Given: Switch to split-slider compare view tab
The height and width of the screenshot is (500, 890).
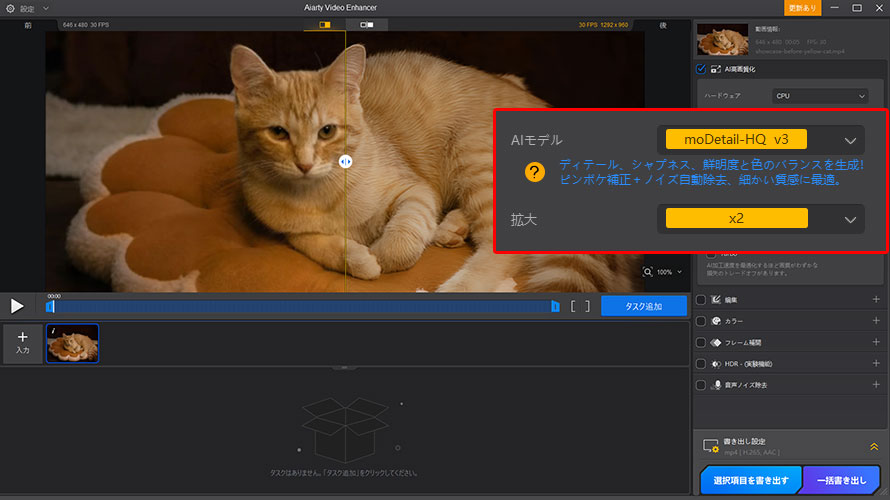Looking at the screenshot, I should pyautogui.click(x=325, y=25).
